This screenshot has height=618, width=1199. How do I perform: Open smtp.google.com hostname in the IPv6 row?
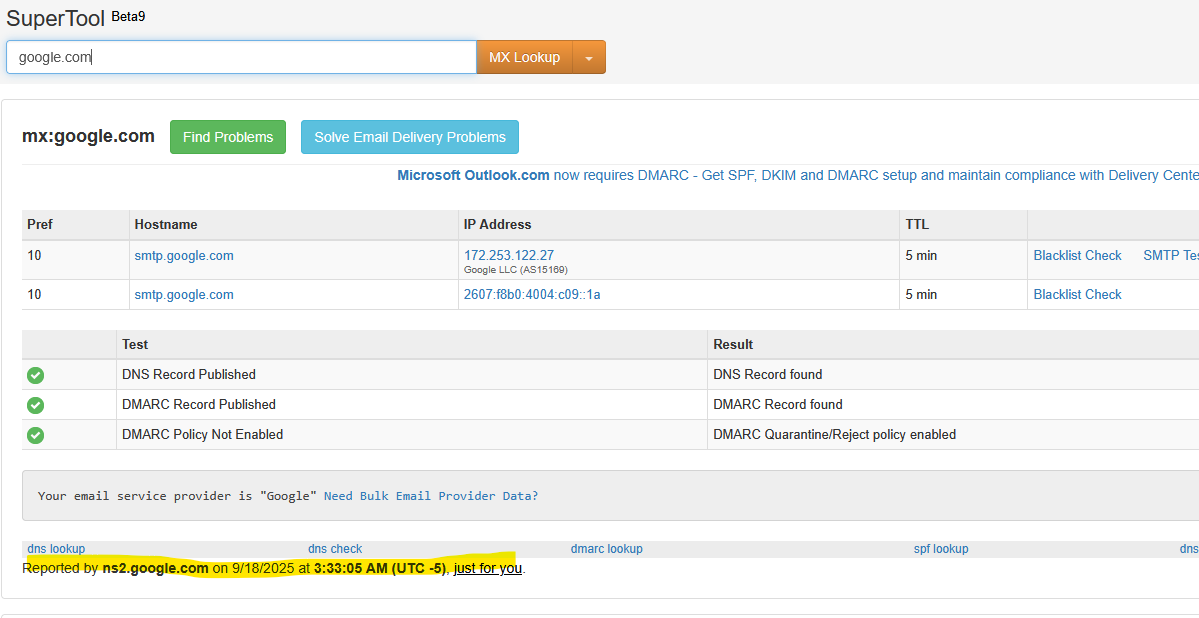coord(184,294)
